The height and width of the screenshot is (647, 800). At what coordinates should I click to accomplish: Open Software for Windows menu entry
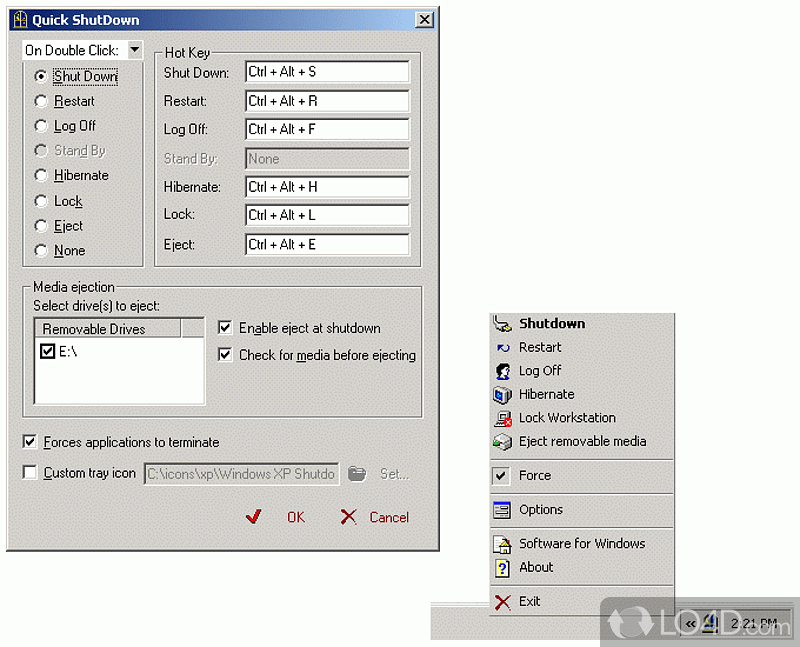[582, 544]
